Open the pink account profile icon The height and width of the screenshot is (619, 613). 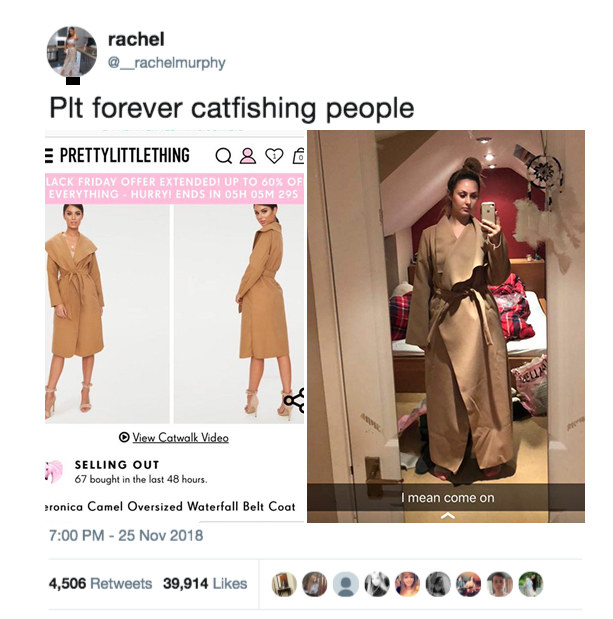pyautogui.click(x=248, y=156)
